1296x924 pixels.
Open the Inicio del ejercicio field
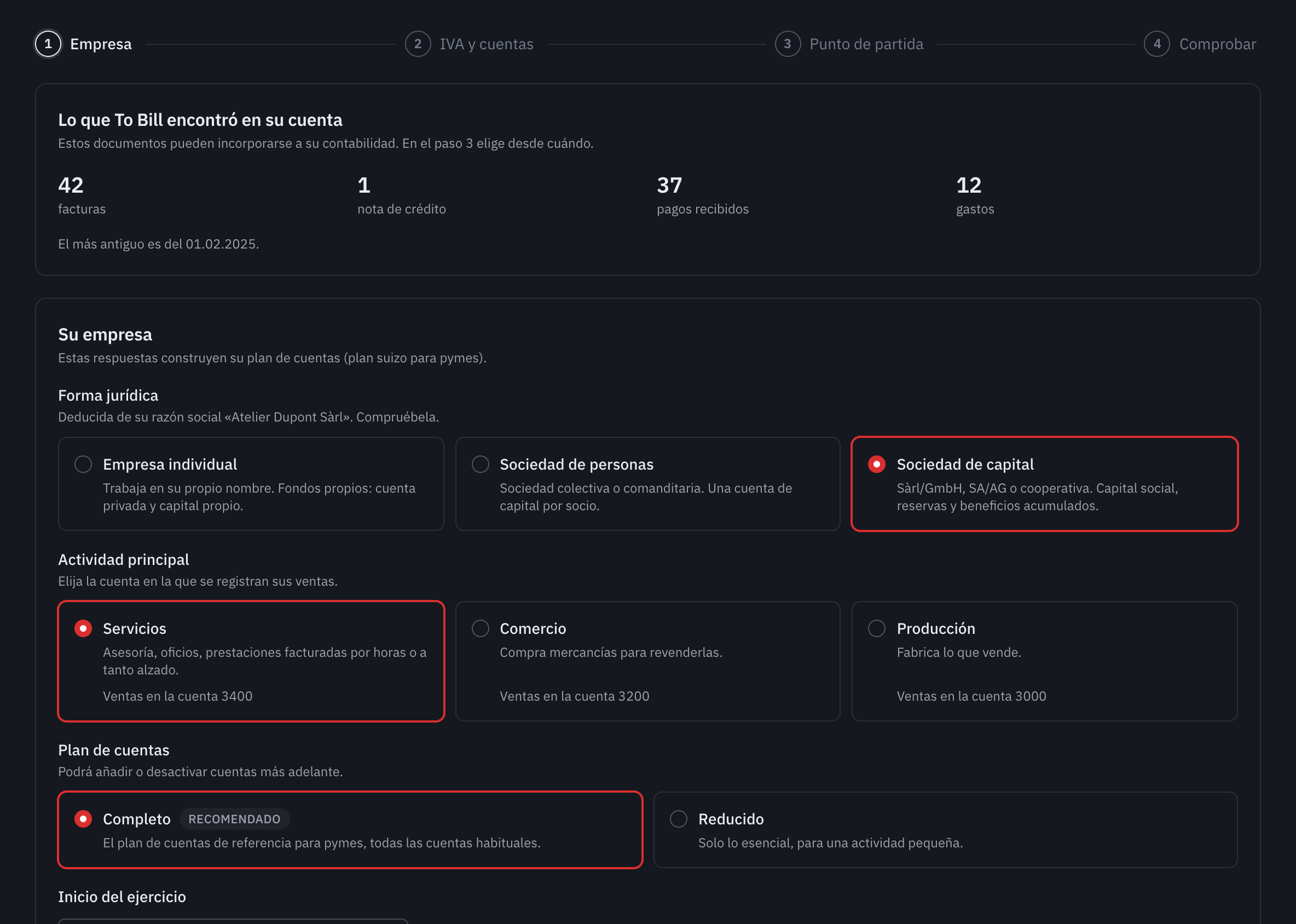pos(233,921)
